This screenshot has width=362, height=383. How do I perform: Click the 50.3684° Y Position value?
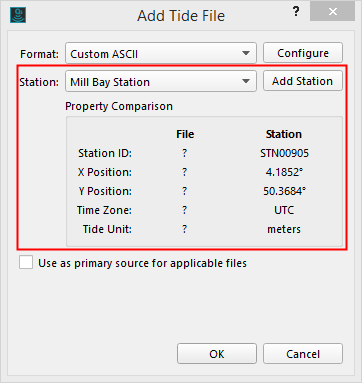click(x=284, y=191)
